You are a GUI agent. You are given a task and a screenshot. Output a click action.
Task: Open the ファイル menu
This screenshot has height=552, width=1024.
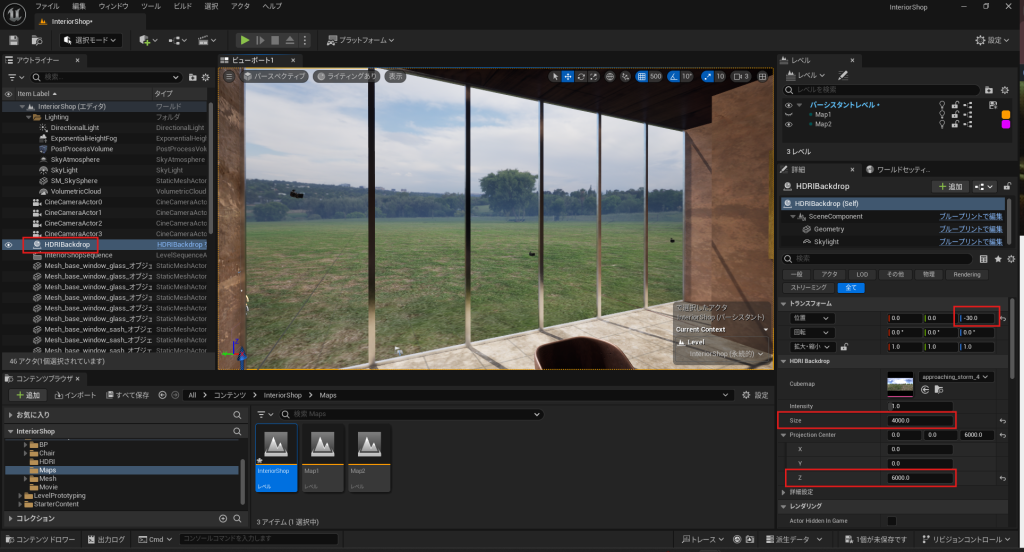(x=47, y=6)
